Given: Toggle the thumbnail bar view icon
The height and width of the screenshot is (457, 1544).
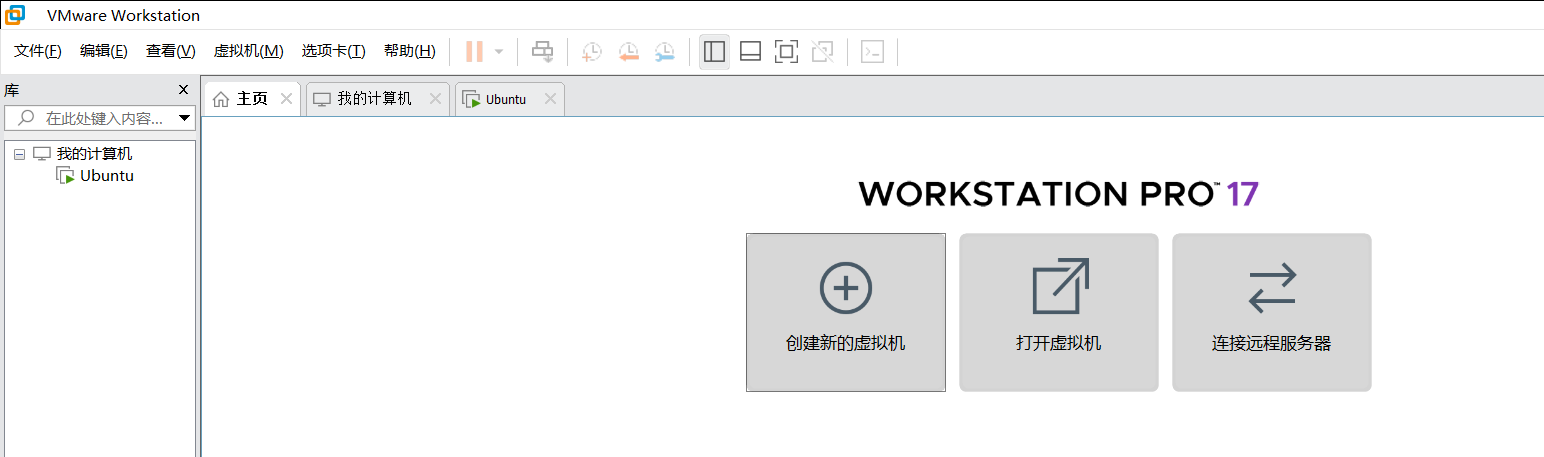Looking at the screenshot, I should (x=750, y=51).
